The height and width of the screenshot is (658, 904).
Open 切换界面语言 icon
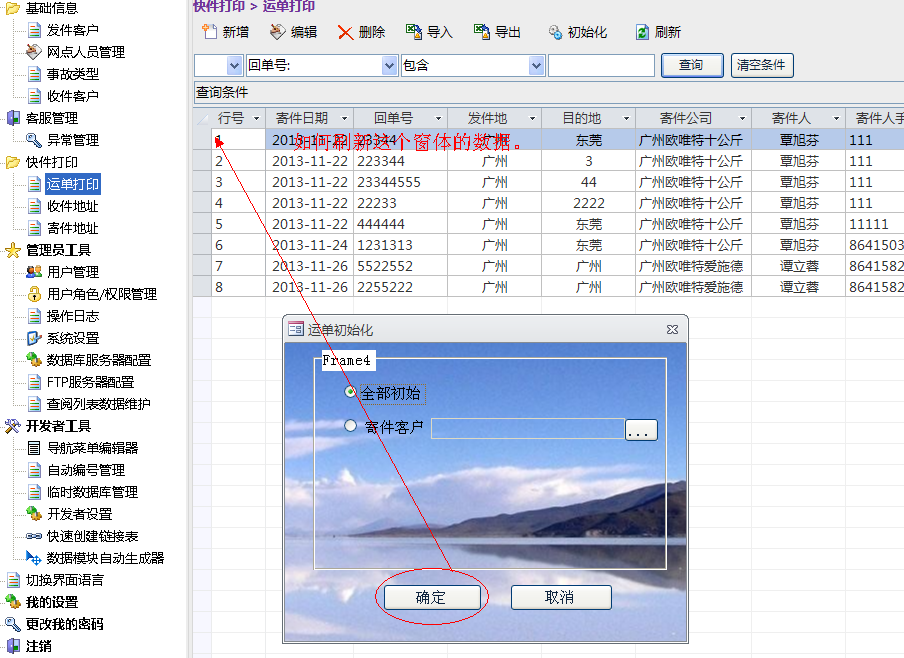coord(13,580)
